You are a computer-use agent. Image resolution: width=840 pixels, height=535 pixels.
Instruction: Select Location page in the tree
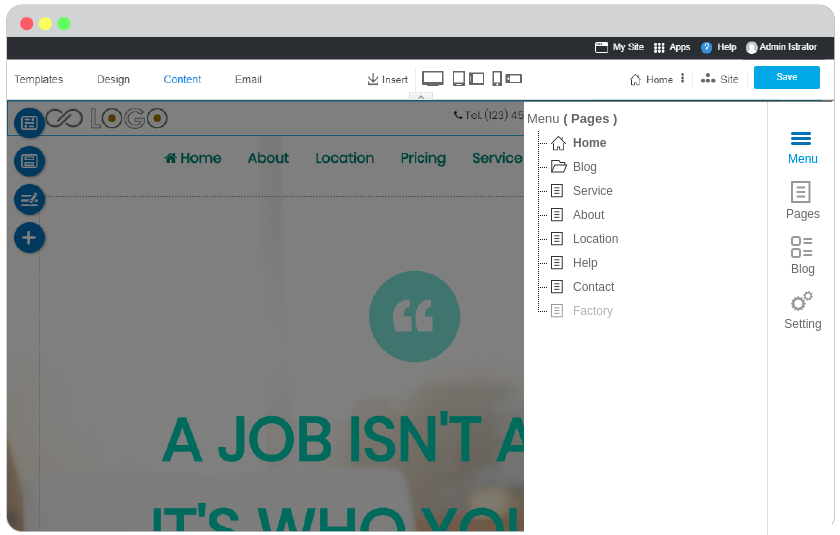pos(595,239)
